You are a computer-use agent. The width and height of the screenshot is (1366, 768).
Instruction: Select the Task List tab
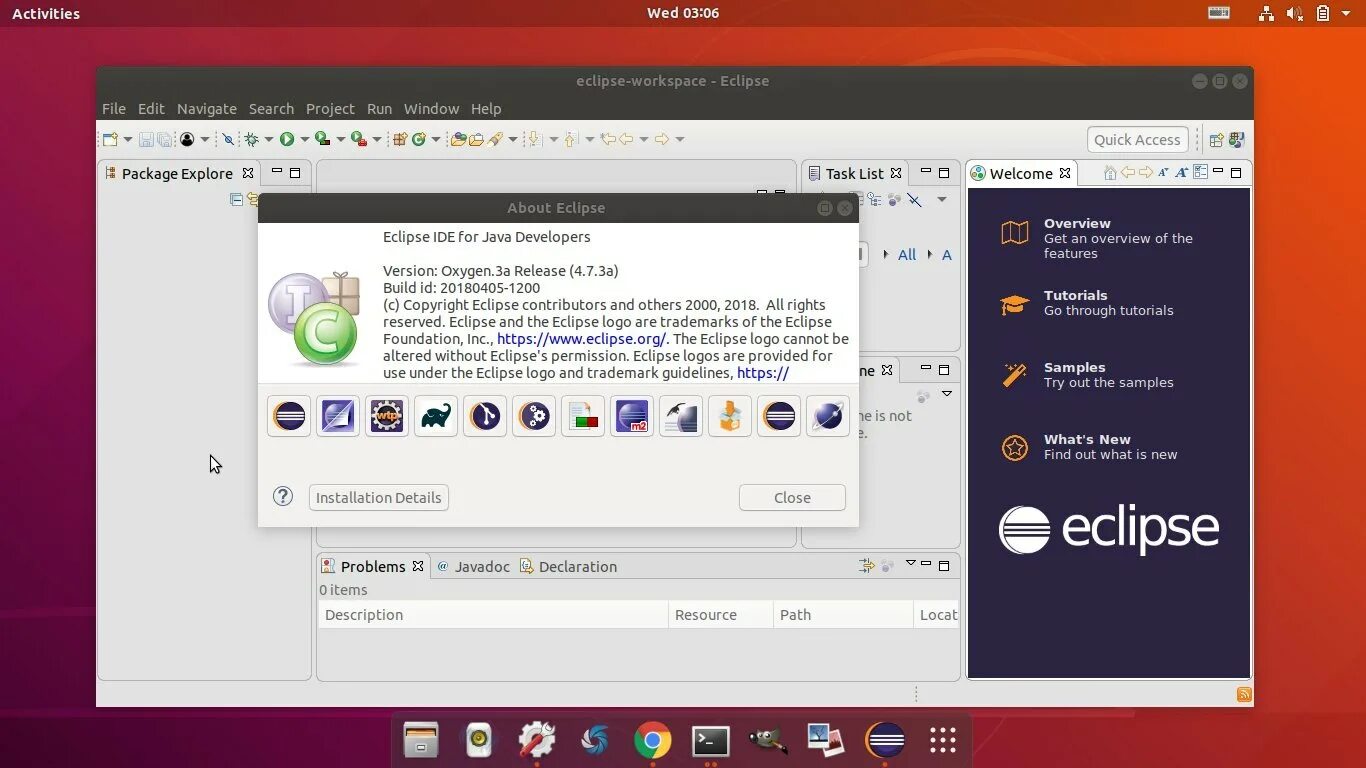[855, 173]
